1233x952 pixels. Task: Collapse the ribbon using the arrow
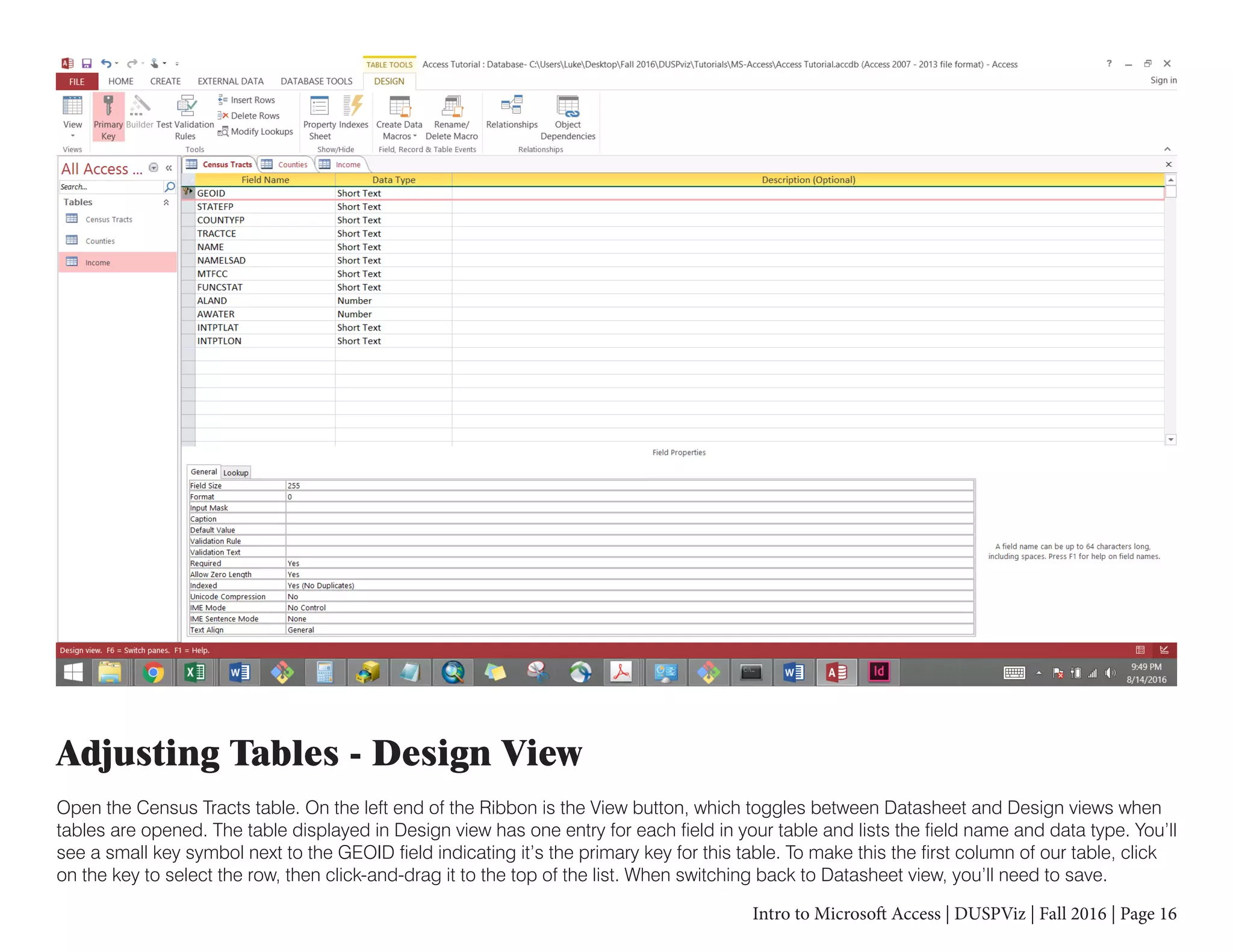point(1167,149)
